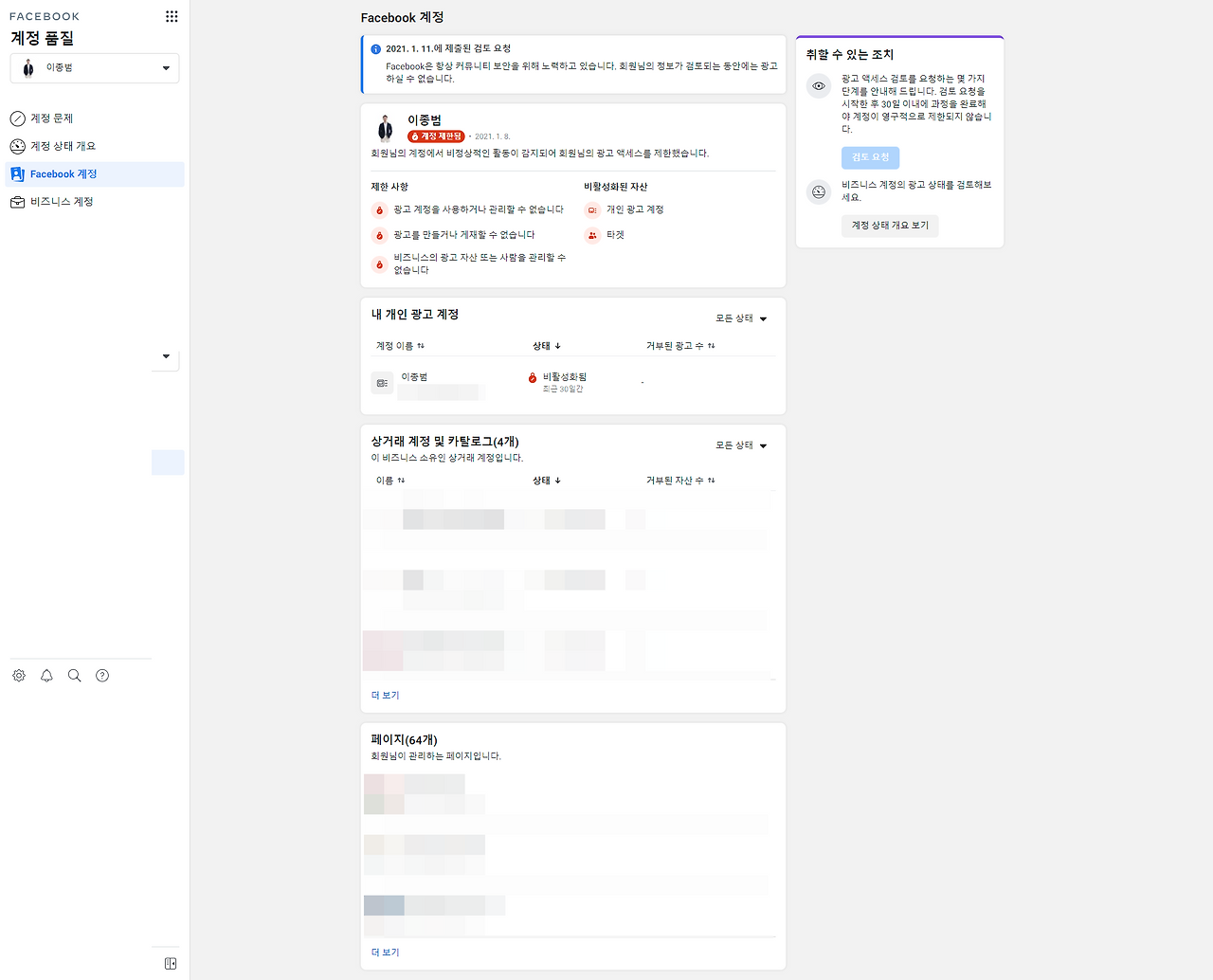
Task: Sort by 거부된 광고 수 column
Action: pyautogui.click(x=680, y=346)
